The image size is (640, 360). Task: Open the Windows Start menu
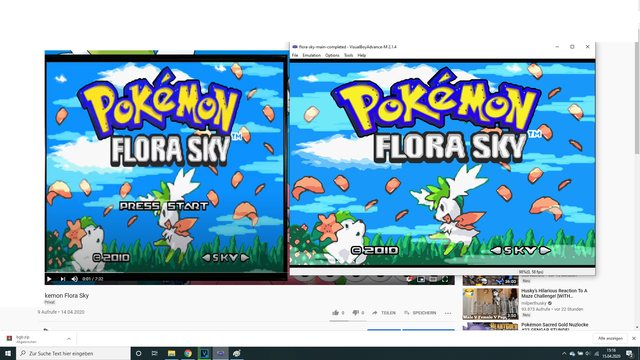[x=8, y=353]
